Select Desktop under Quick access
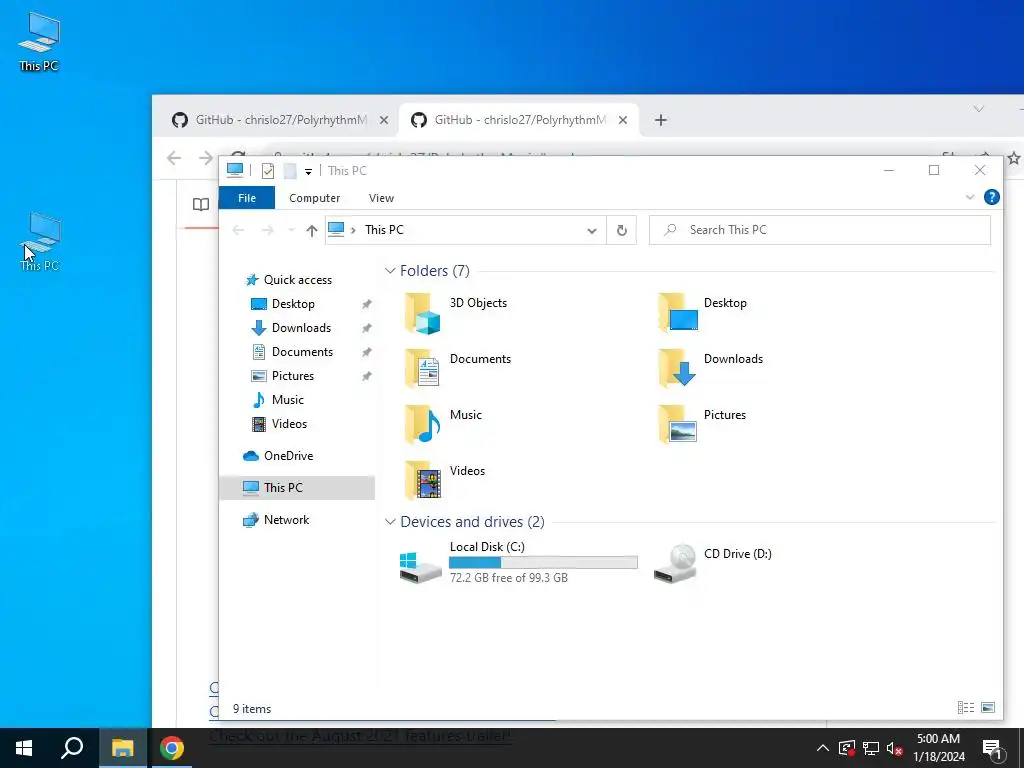 pyautogui.click(x=293, y=304)
